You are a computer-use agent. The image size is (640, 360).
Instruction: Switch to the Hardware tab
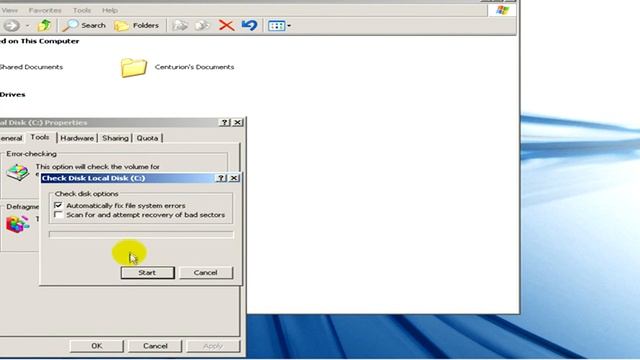[77, 138]
